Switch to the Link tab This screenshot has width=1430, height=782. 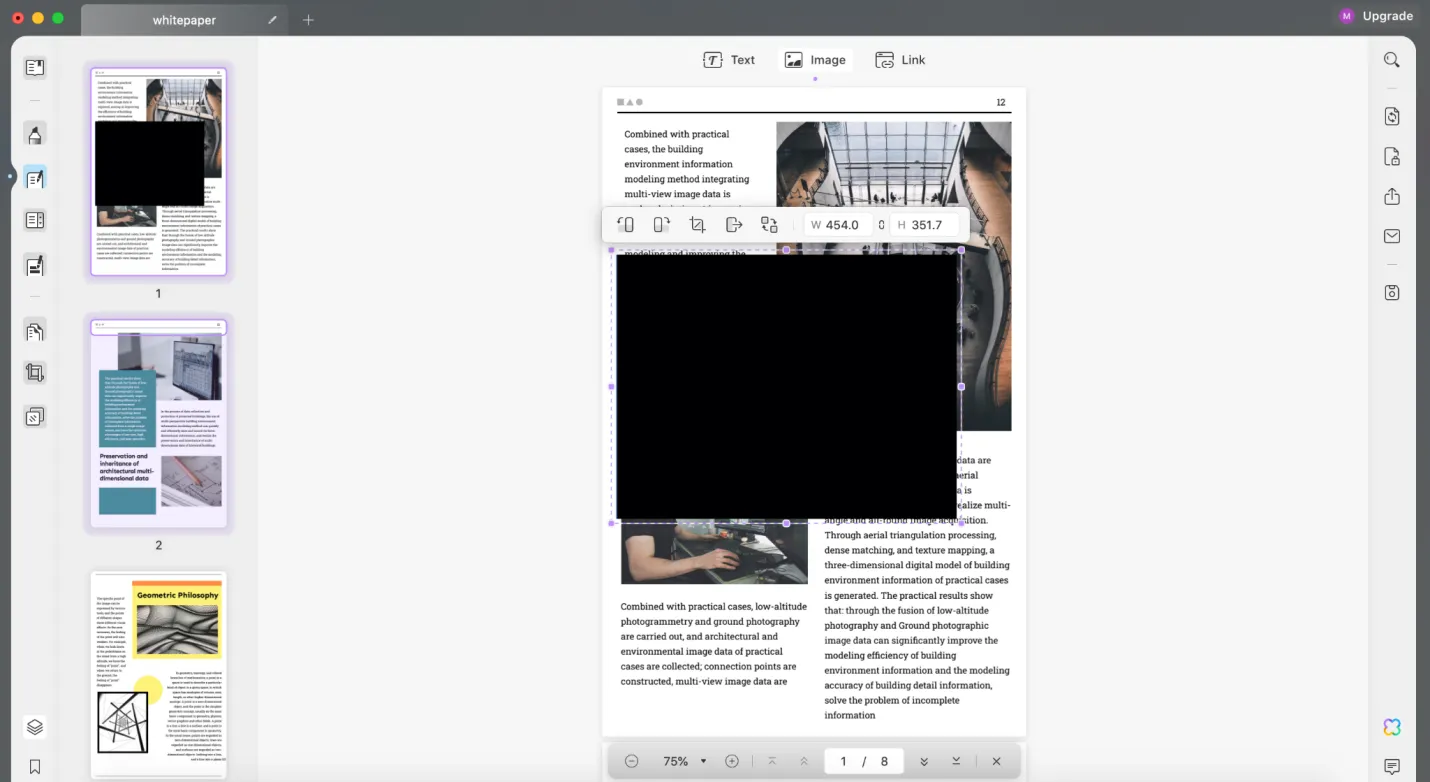tap(899, 59)
